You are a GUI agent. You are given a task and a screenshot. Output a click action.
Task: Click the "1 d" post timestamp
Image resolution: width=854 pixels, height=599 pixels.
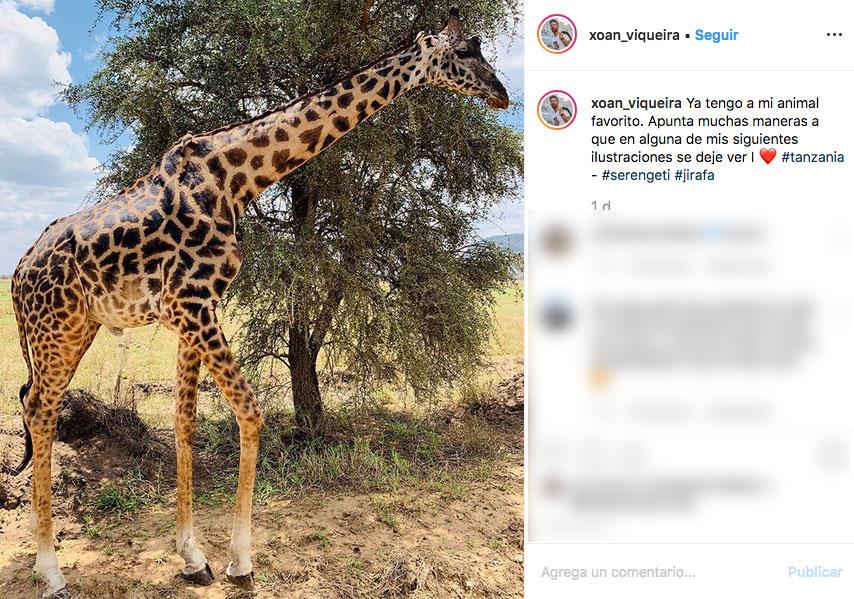coord(600,207)
